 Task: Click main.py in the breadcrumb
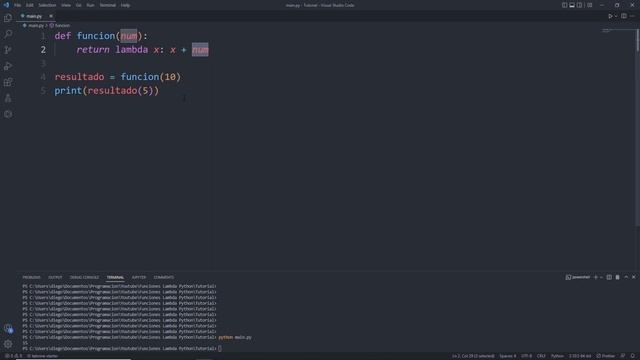[36, 25]
